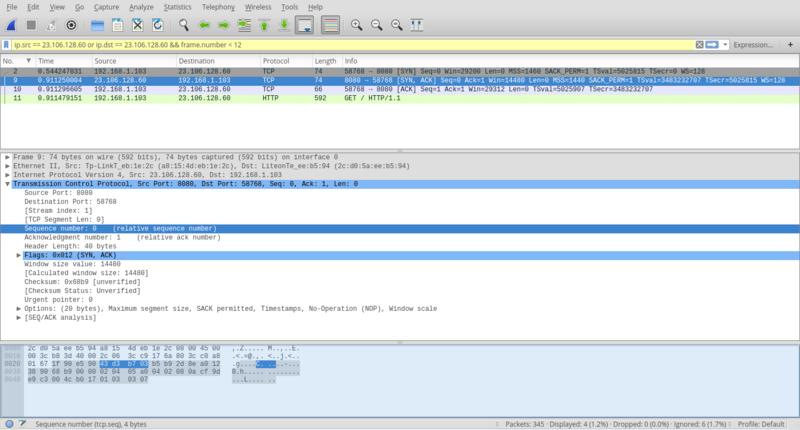Viewport: 800px width, 430px height.
Task: Expand the Flags: 0x012 (SYN, ACK) row
Action: [x=20, y=255]
